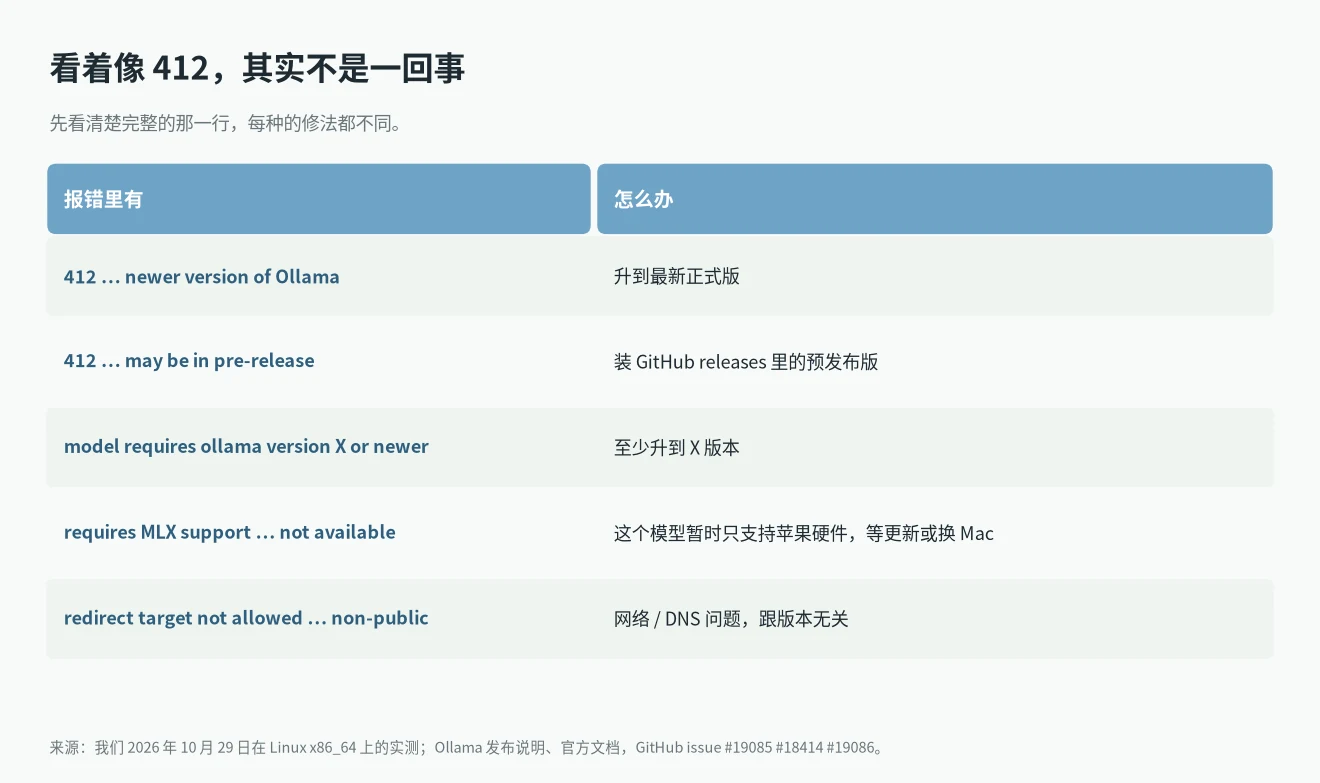Click the "装 GitHub releases 里的预发布版" cell
This screenshot has width=1320, height=783.
click(x=746, y=362)
